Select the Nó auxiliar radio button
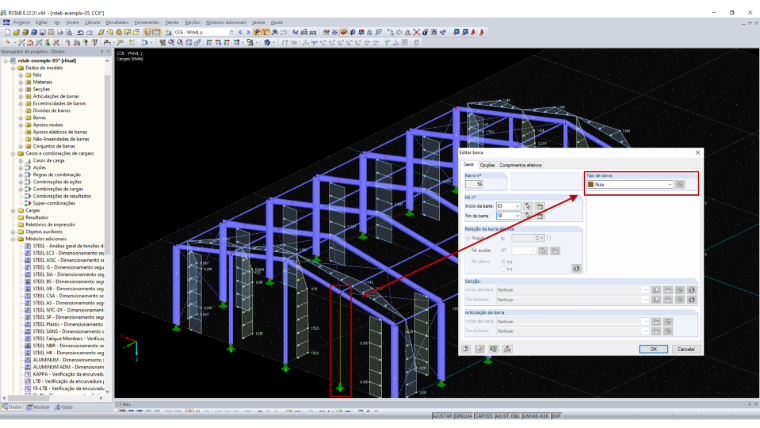 tap(468, 251)
